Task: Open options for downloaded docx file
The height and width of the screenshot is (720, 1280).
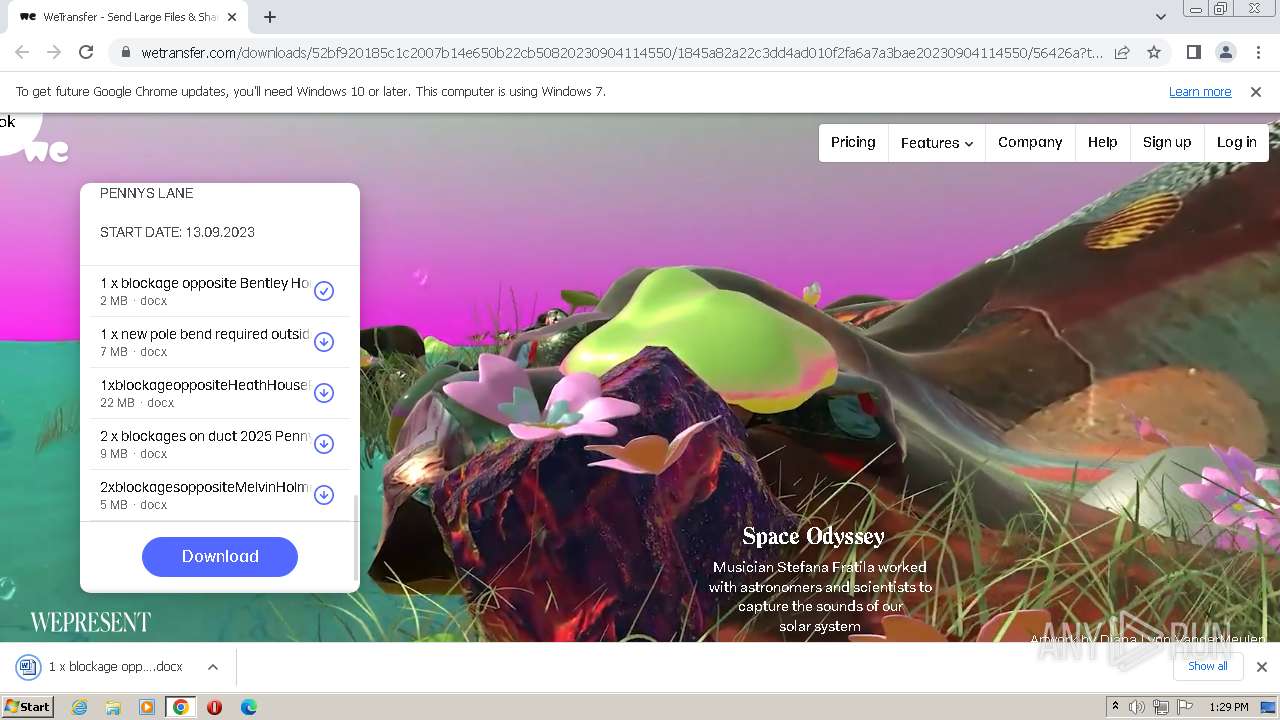Action: (213, 666)
